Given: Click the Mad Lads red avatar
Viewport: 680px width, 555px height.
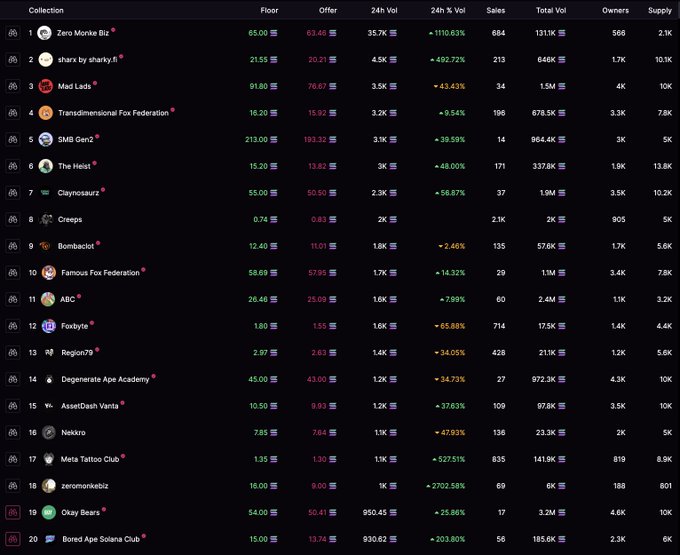Looking at the screenshot, I should point(46,86).
